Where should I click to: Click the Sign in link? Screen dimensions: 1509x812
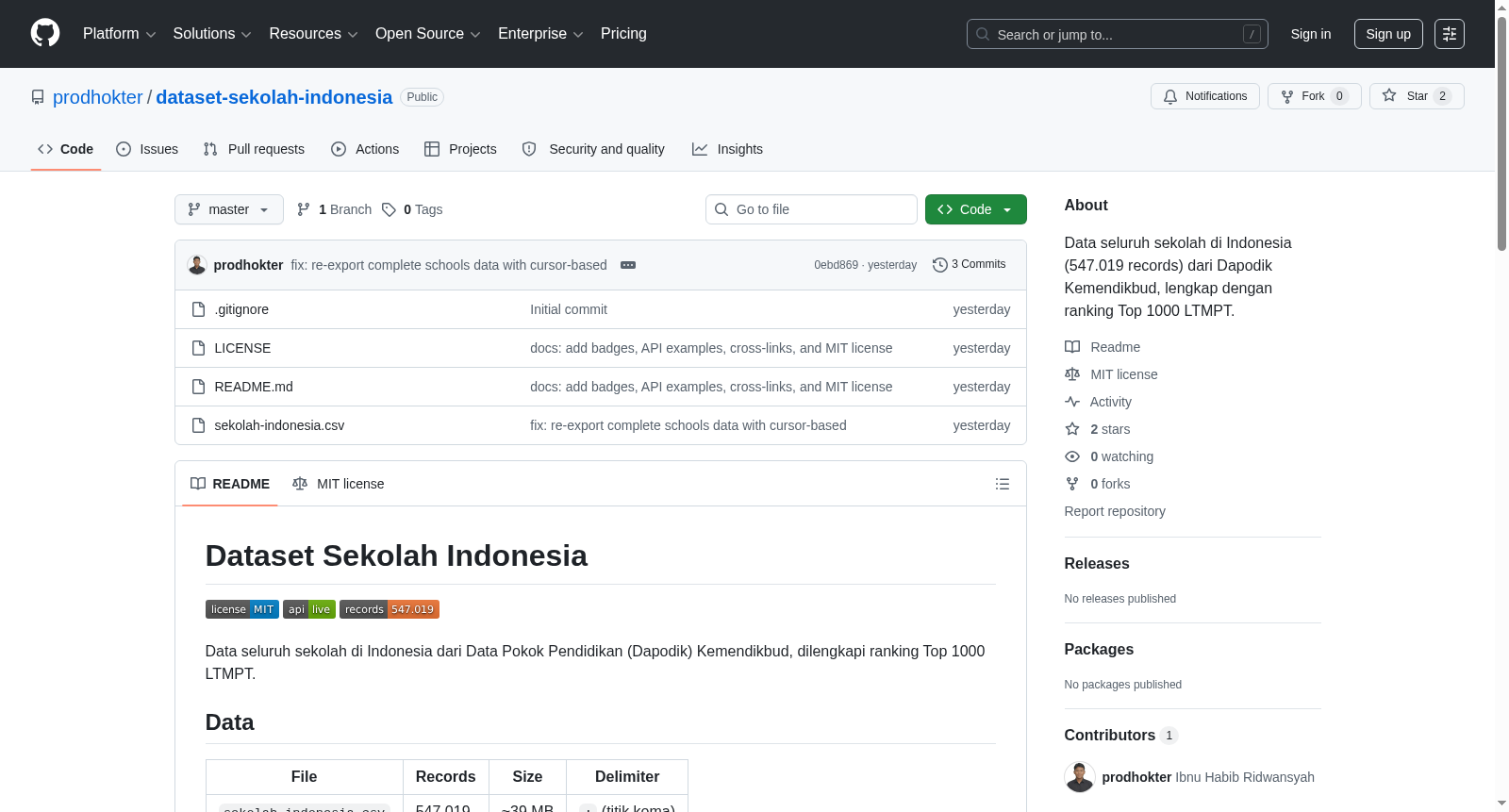1311,34
